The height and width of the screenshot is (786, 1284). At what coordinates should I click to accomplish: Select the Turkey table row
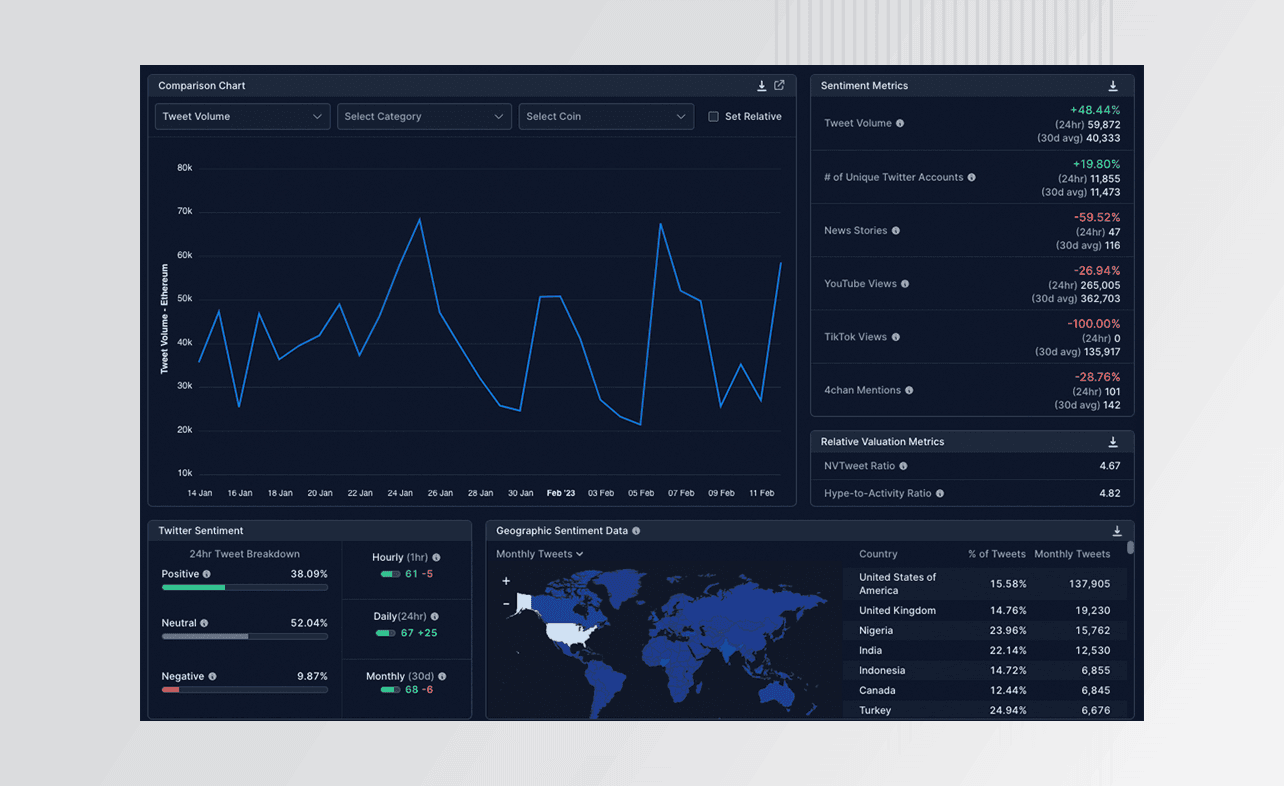pyautogui.click(x=985, y=711)
